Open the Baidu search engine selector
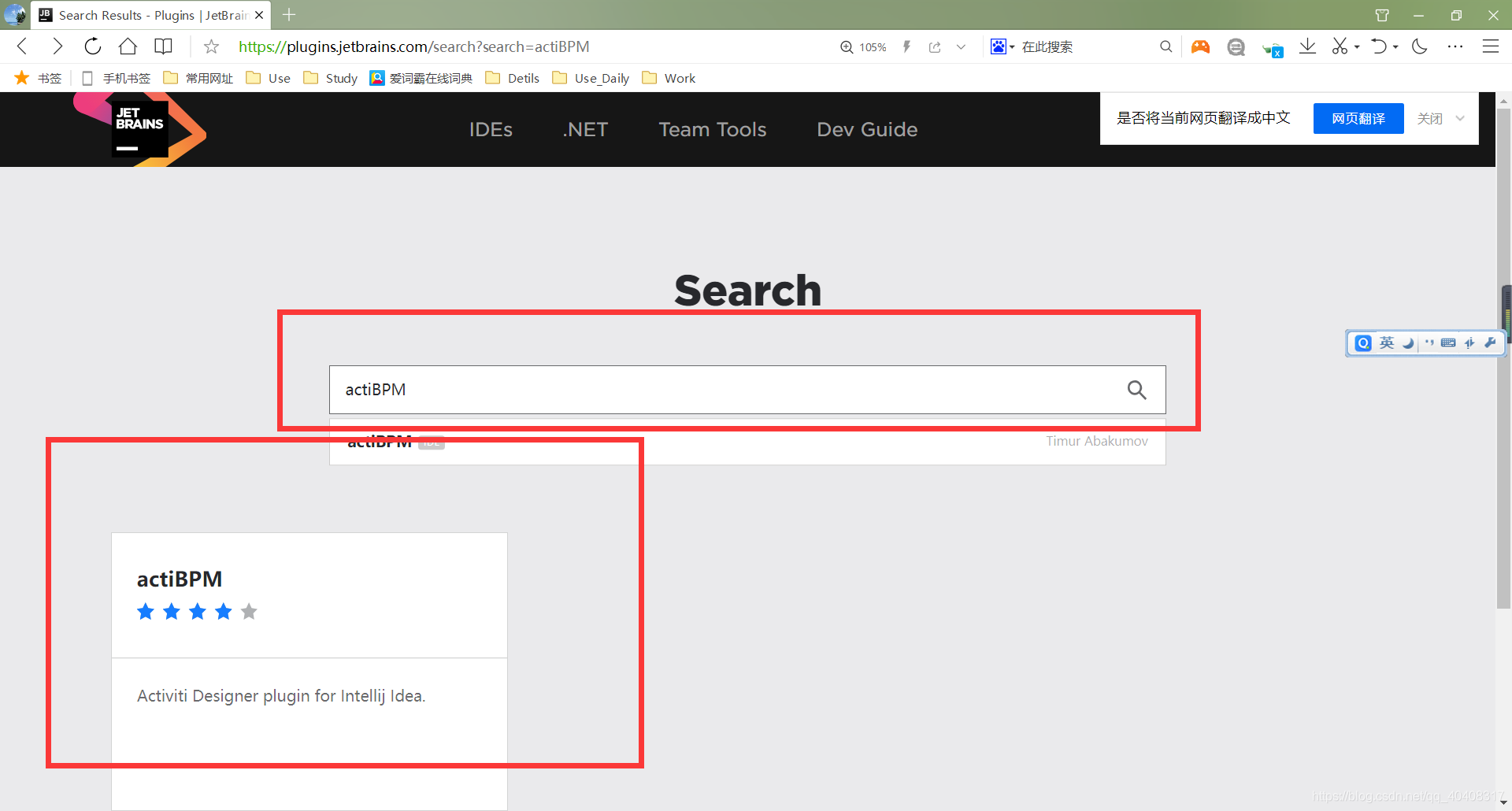This screenshot has width=1512, height=811. 1002,46
